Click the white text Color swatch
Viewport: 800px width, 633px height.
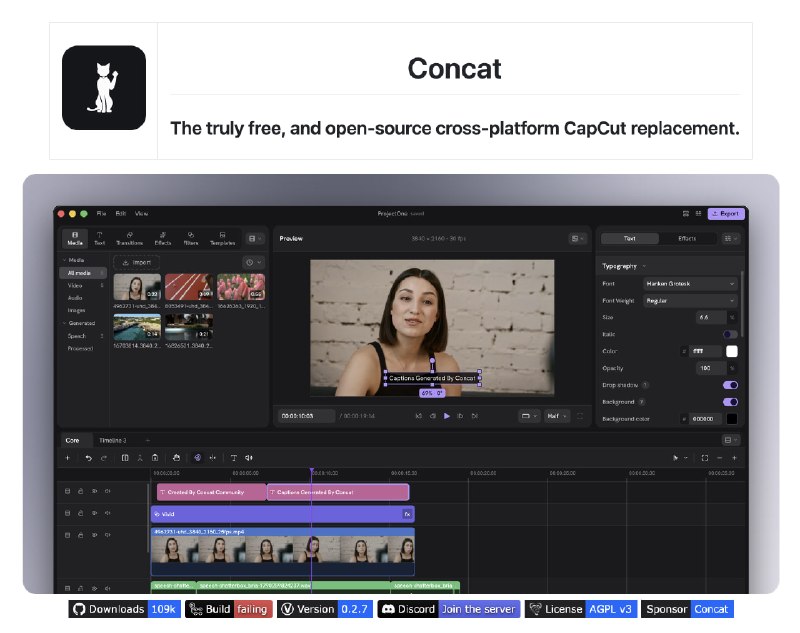pyautogui.click(x=732, y=351)
